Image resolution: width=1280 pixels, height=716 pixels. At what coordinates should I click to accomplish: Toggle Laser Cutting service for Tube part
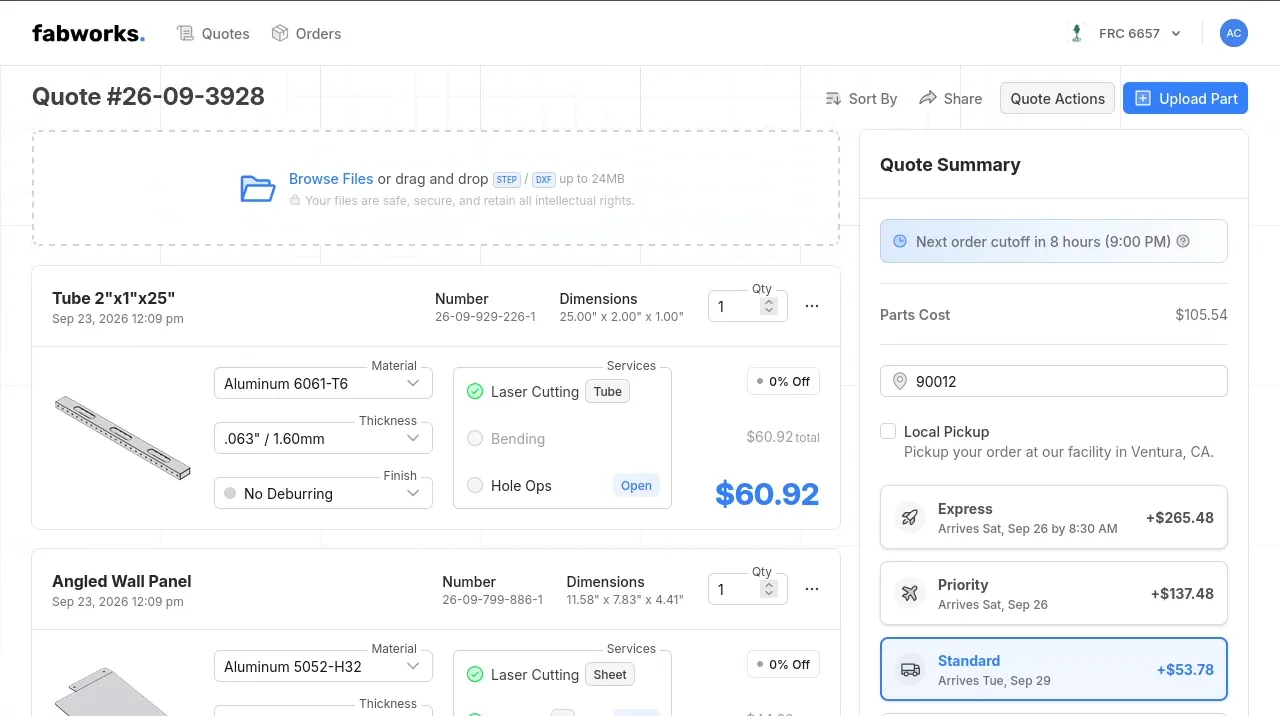(x=475, y=392)
